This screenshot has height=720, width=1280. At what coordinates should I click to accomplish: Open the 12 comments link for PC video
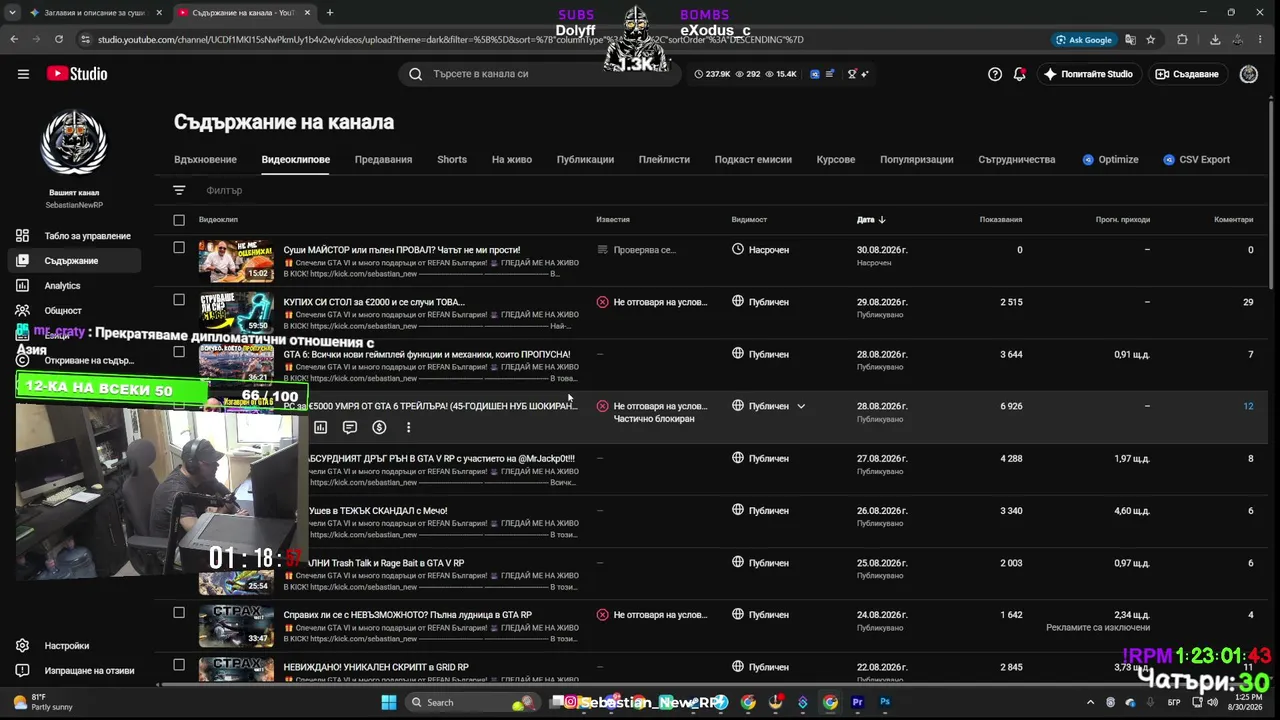click(1248, 406)
